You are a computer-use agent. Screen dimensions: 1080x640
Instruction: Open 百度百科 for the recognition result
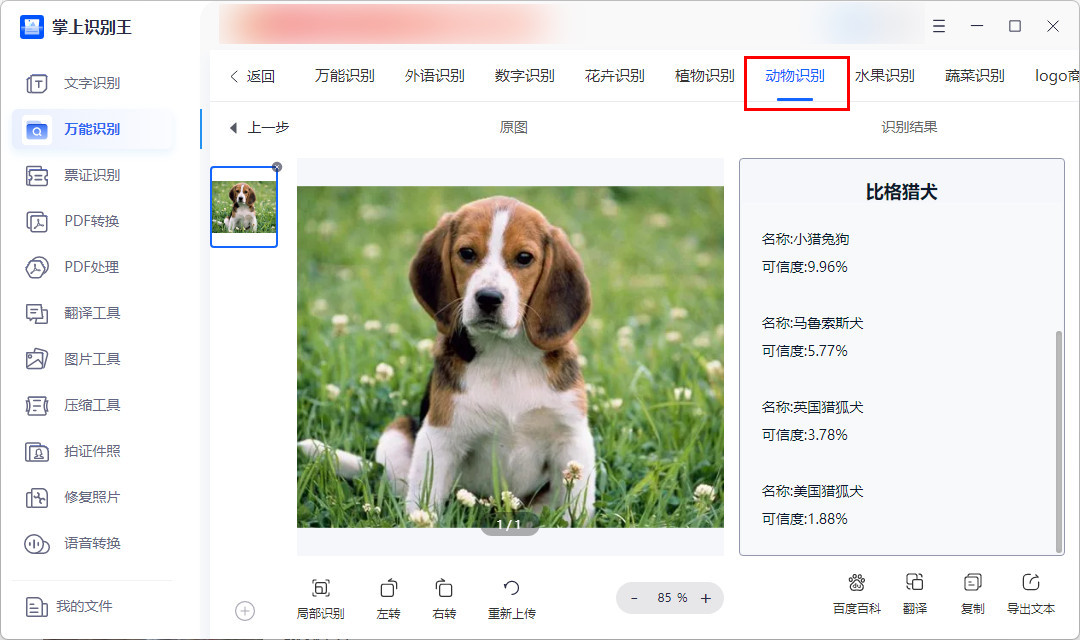[x=857, y=593]
